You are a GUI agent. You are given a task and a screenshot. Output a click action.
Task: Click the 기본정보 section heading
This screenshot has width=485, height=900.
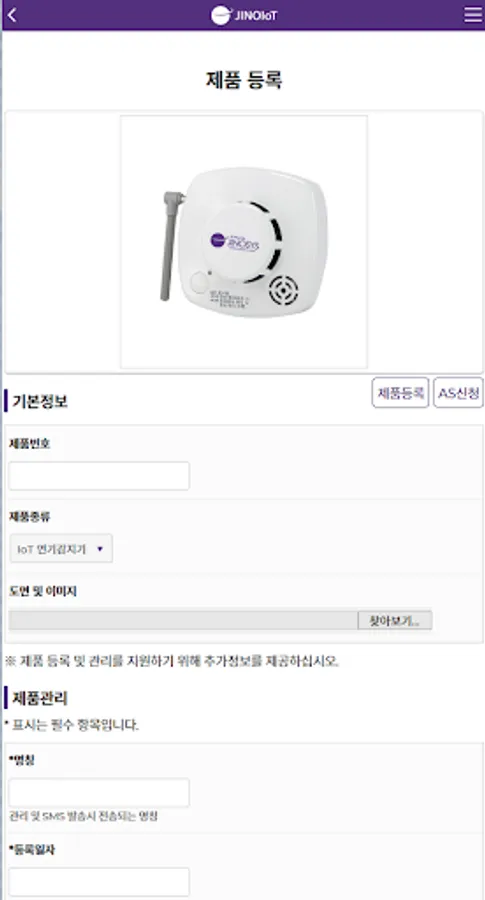pyautogui.click(x=40, y=401)
